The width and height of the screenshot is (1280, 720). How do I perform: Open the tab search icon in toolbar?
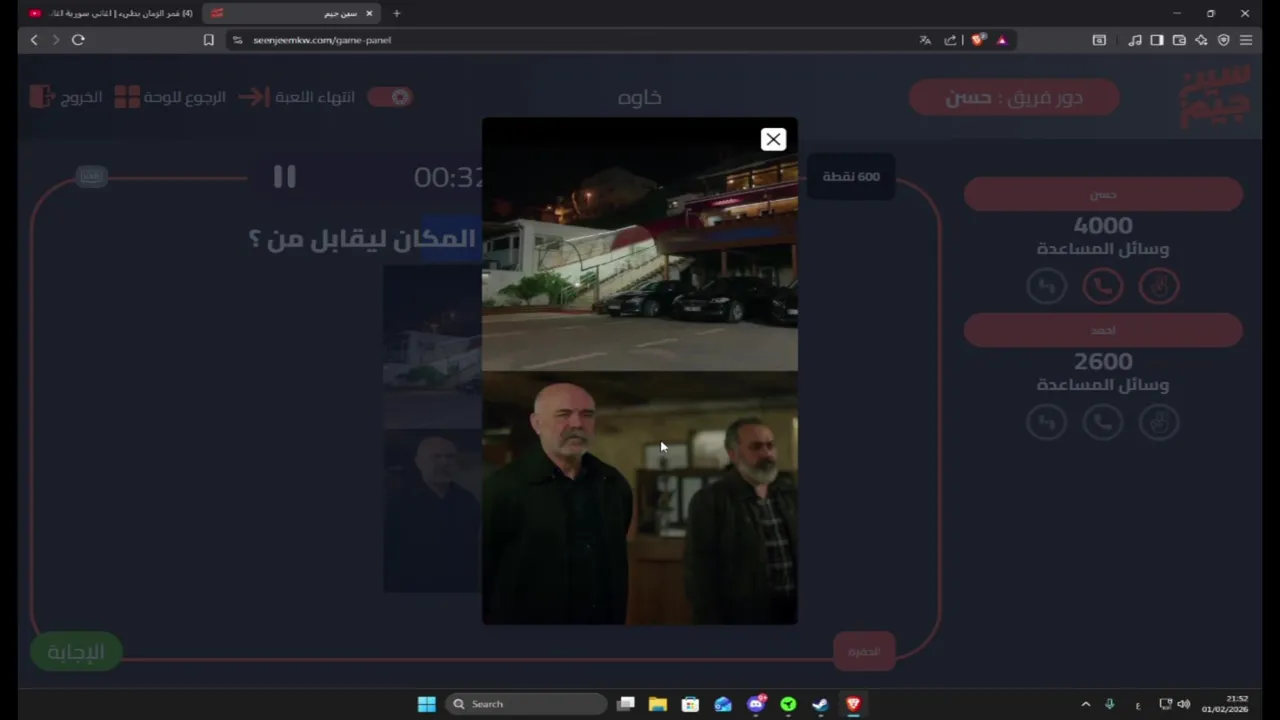click(x=1099, y=40)
